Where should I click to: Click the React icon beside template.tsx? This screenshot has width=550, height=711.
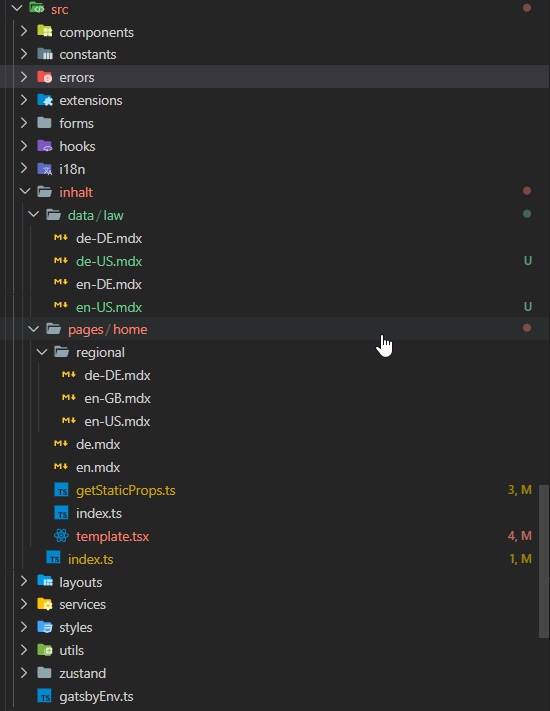point(61,536)
